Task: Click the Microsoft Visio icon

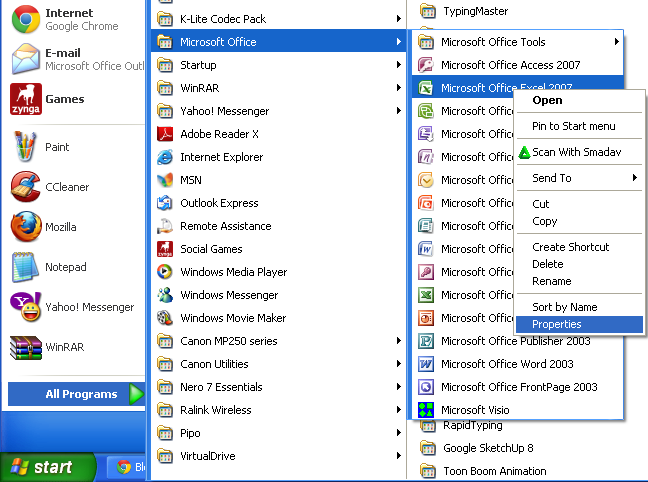Action: [426, 410]
